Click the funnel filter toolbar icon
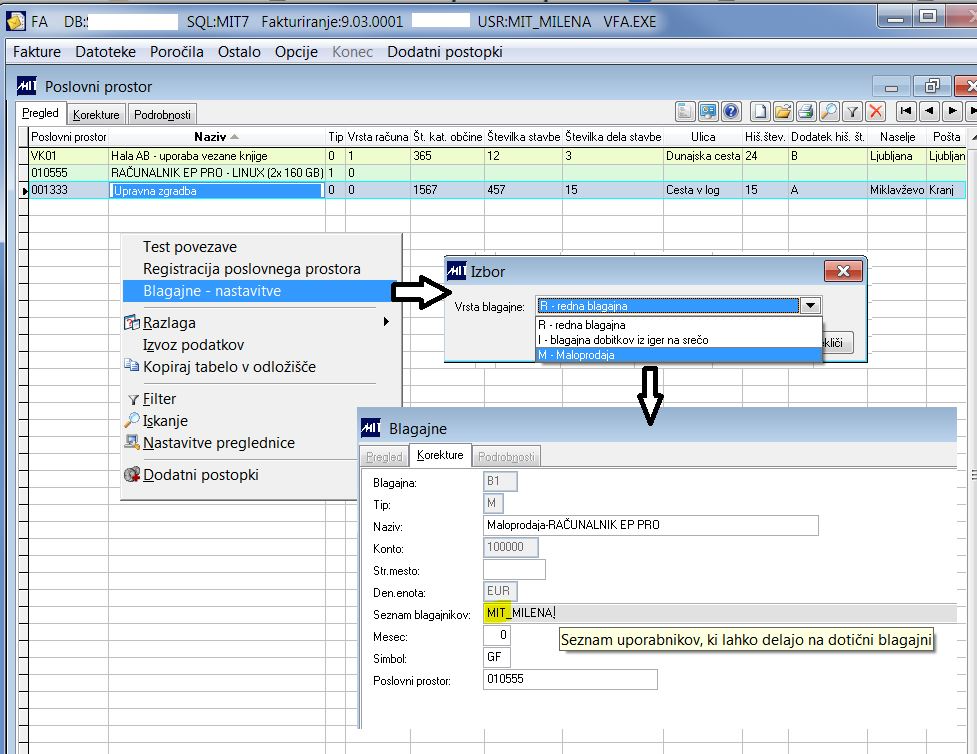977x754 pixels. [x=852, y=111]
